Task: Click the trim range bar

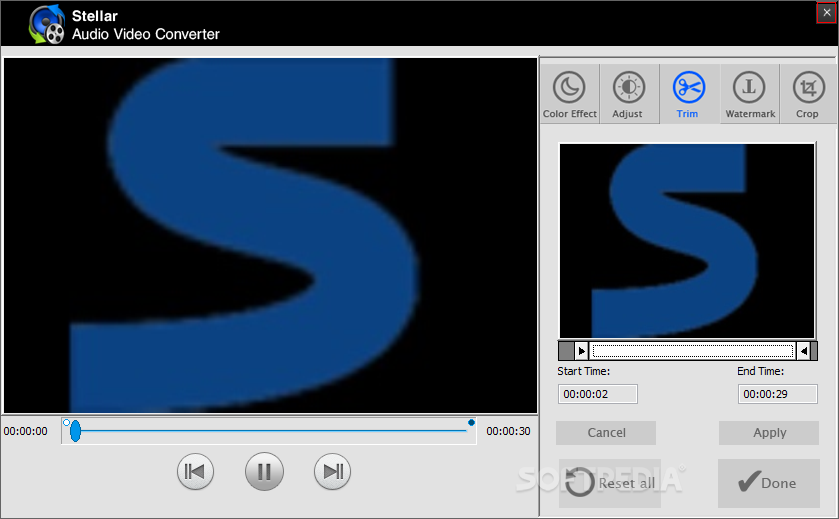Action: (x=692, y=351)
